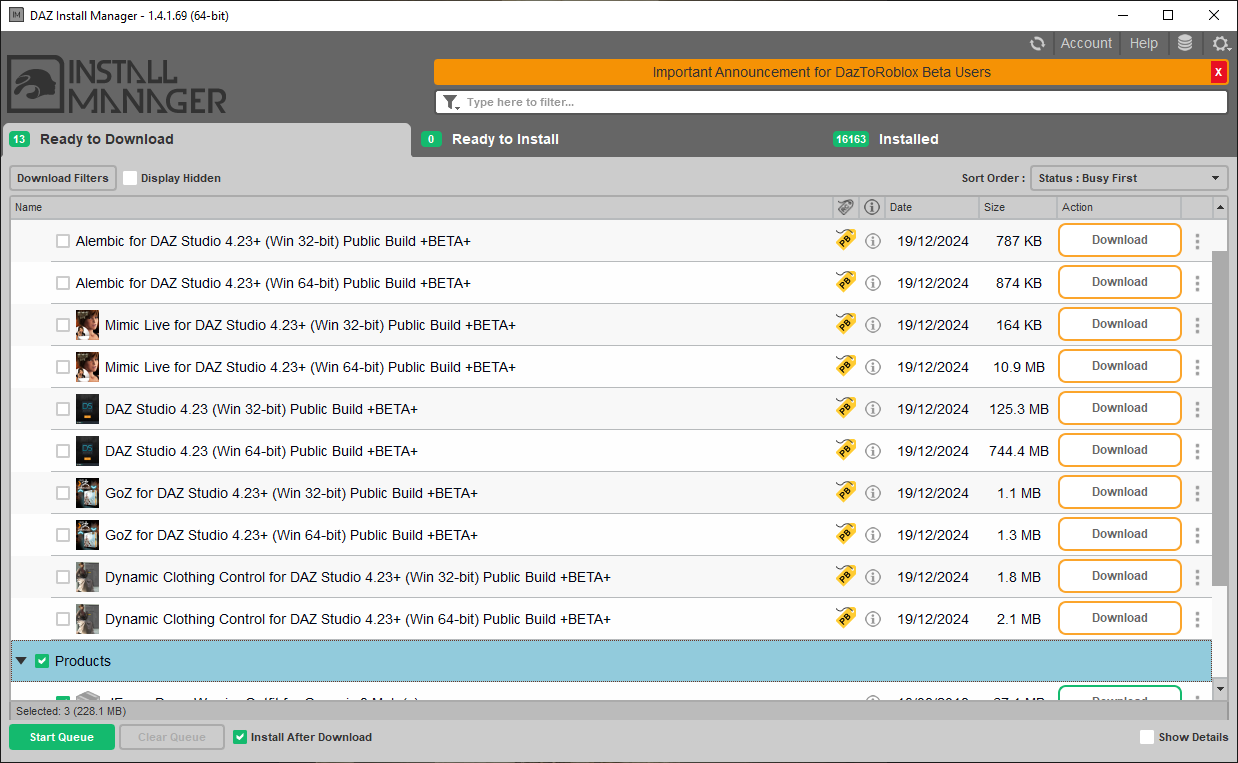Open the Sort Order dropdown

point(1129,178)
